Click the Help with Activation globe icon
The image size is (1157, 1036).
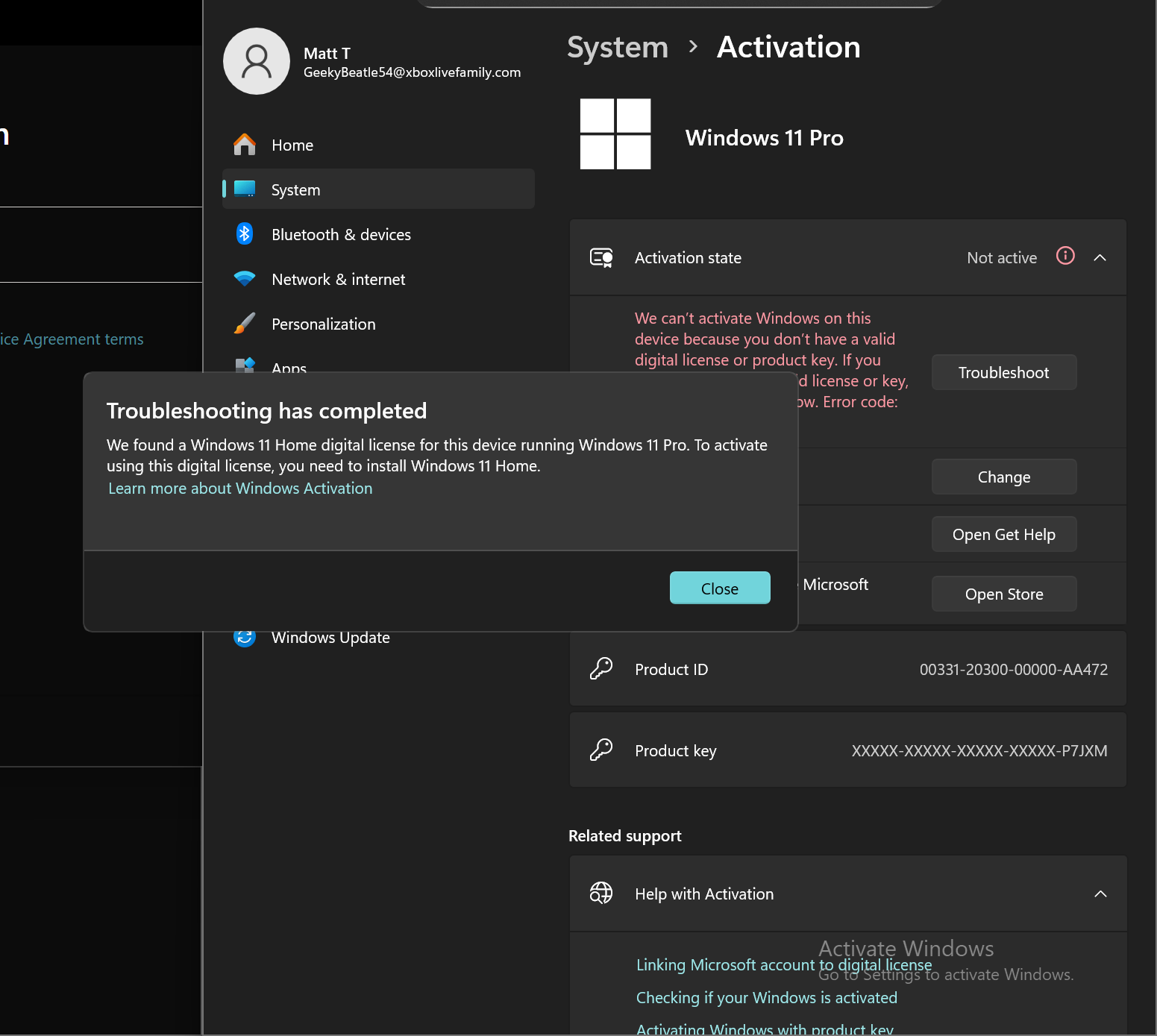(x=601, y=893)
